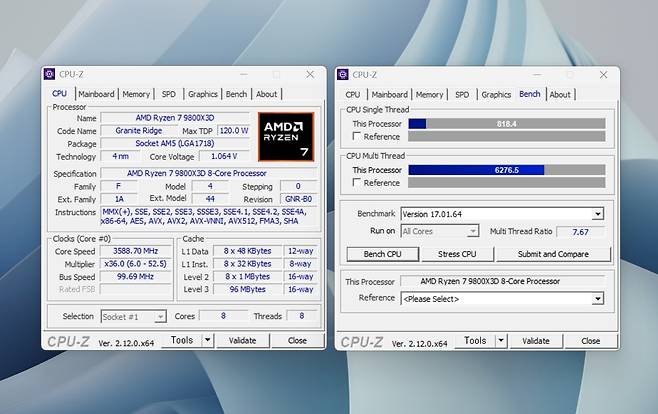Open Mainboard tab in right window
Image resolution: width=658 pixels, height=414 pixels.
point(389,94)
